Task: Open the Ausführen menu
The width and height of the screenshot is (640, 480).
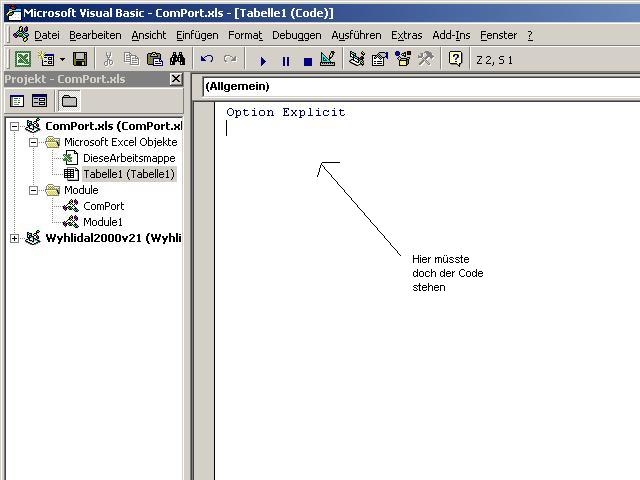Action: tap(356, 36)
